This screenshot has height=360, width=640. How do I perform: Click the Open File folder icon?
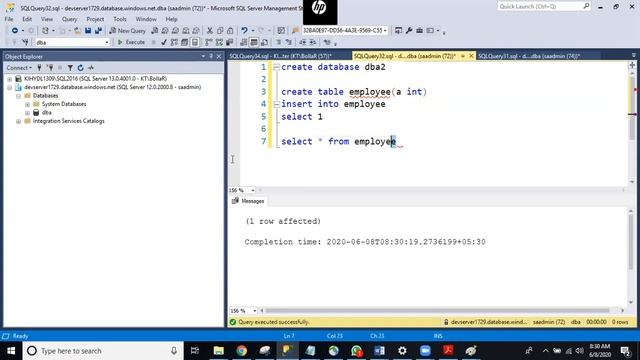tap(77, 31)
